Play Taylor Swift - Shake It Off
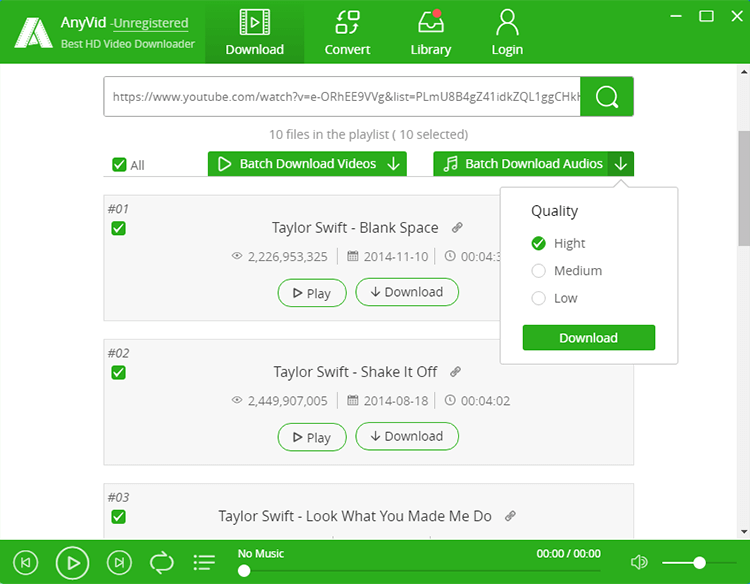This screenshot has width=750, height=584. tap(312, 437)
